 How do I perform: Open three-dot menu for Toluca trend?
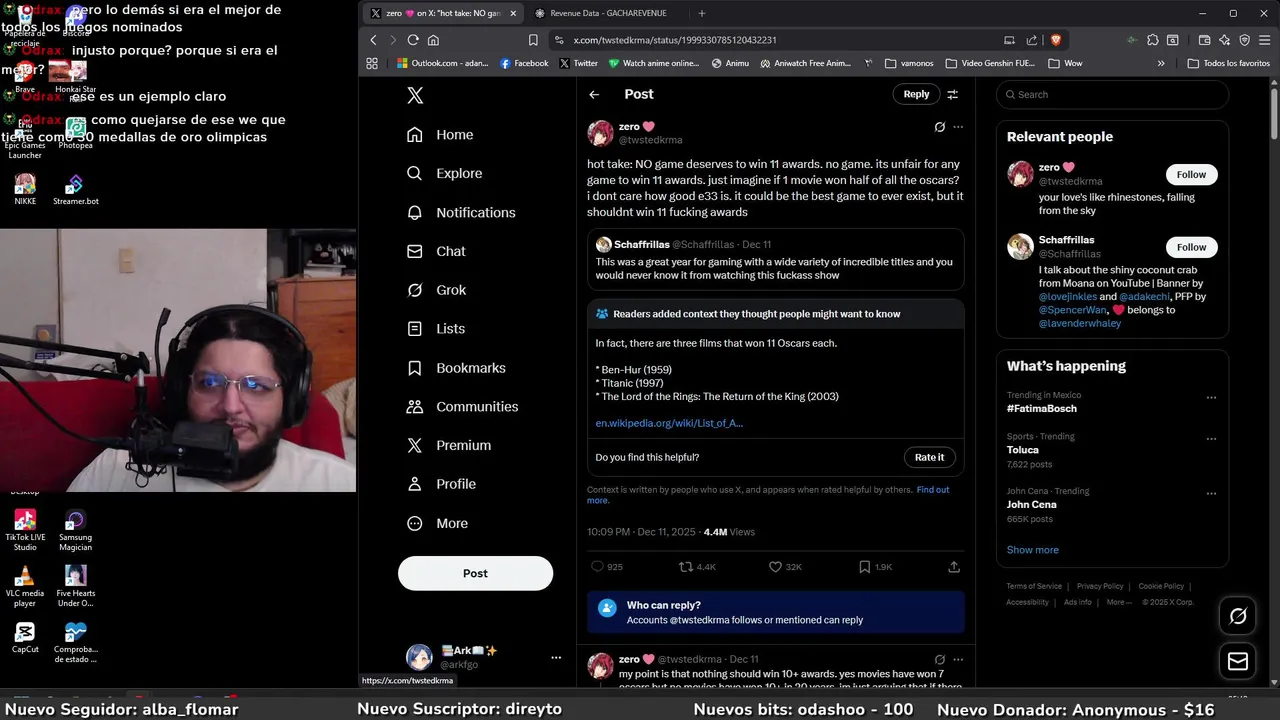pyautogui.click(x=1211, y=438)
